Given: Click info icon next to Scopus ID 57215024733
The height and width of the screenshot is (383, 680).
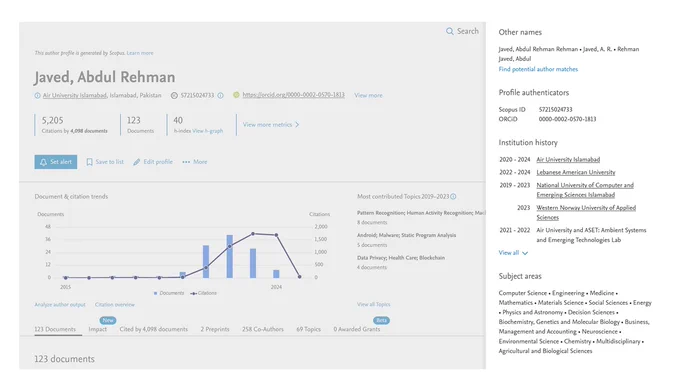Looking at the screenshot, I should tap(220, 95).
